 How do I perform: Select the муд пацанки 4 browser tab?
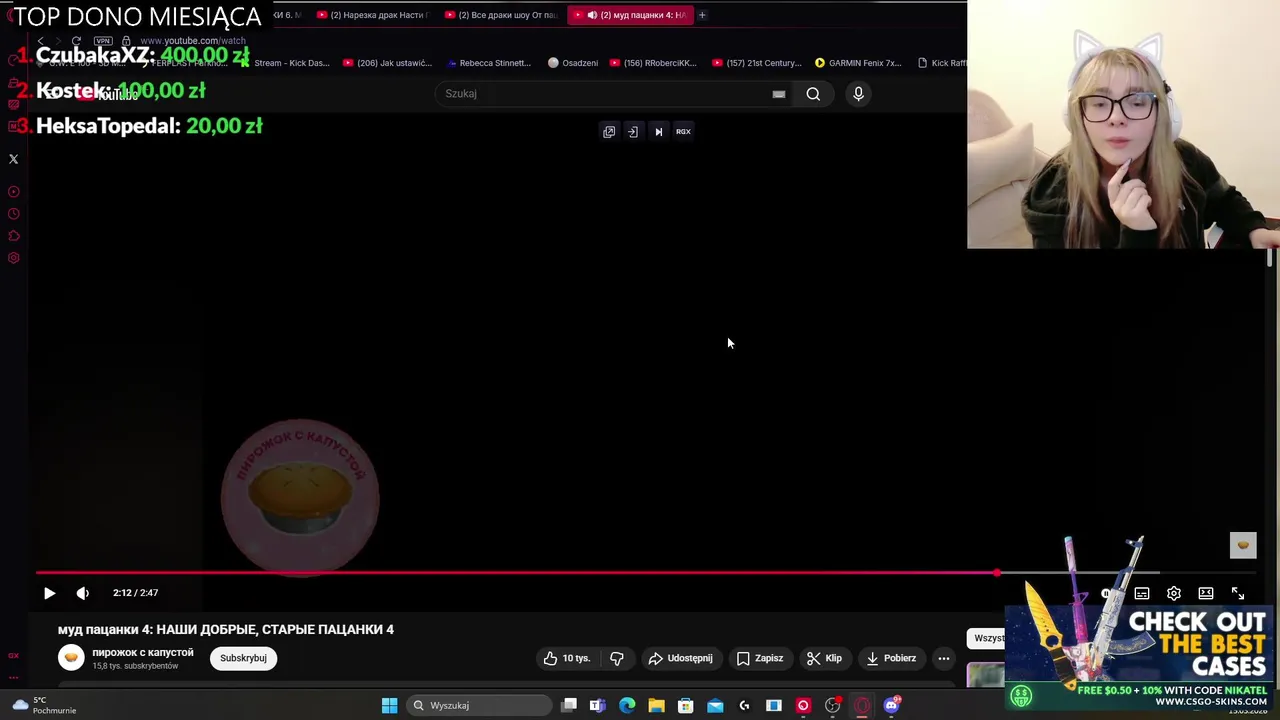[630, 15]
